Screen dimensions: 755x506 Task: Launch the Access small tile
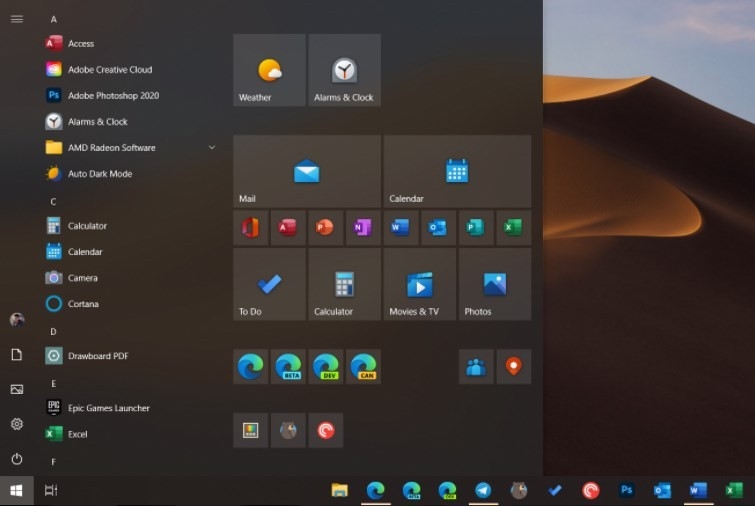coord(288,227)
